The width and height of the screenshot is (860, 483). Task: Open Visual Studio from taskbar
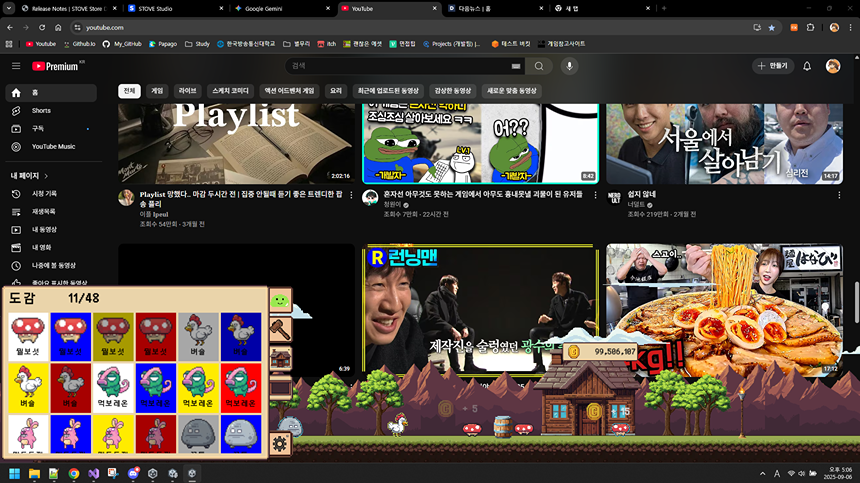(93, 474)
